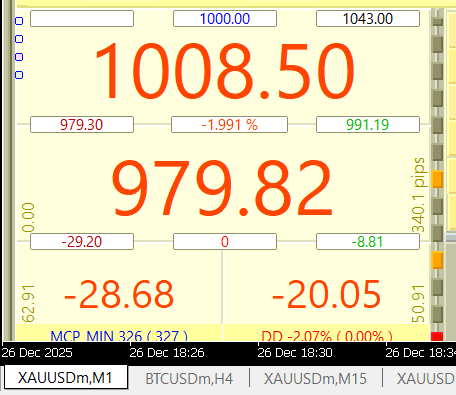Click the -20.05 value
The height and width of the screenshot is (395, 456).
click(x=326, y=294)
